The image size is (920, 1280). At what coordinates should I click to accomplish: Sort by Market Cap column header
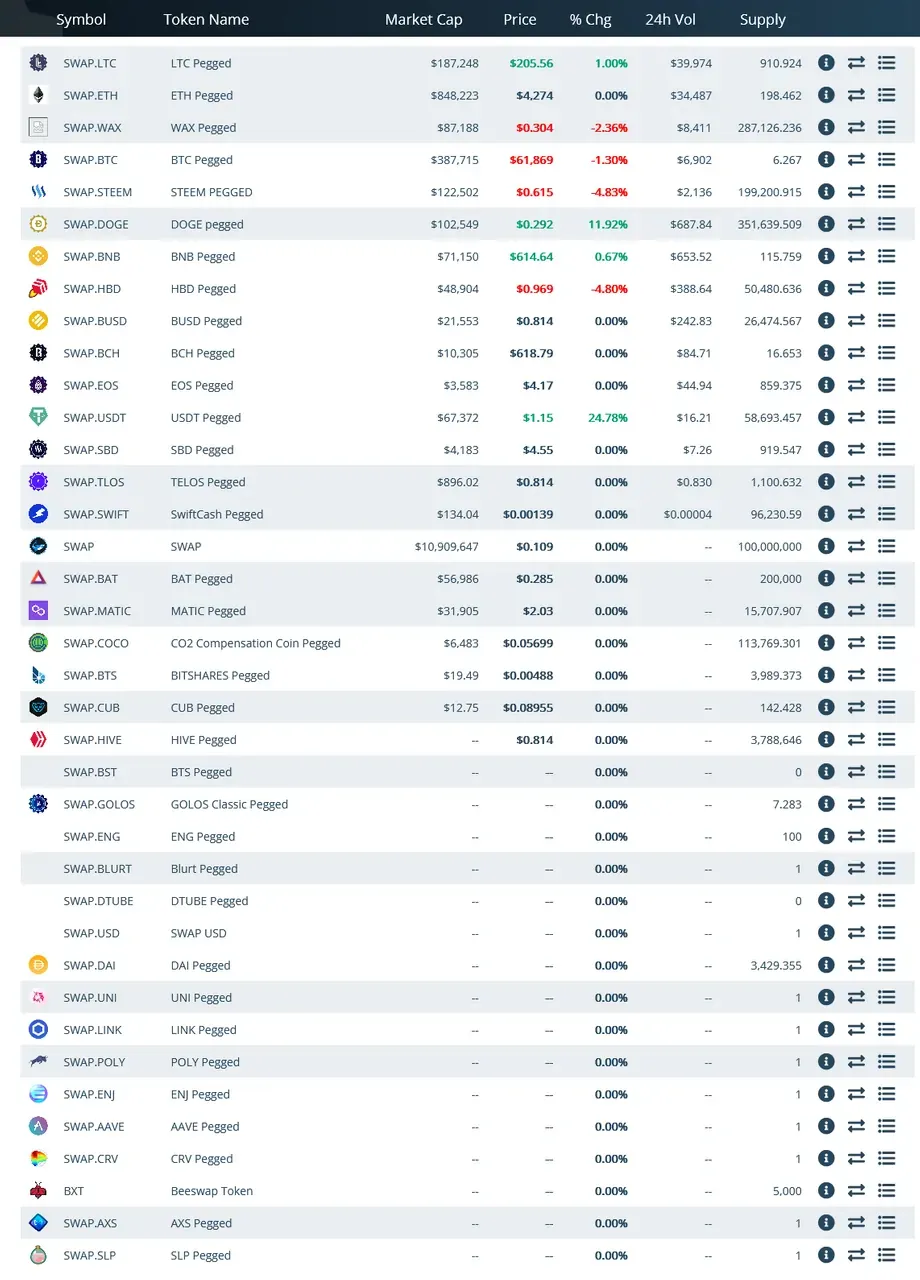tap(424, 19)
